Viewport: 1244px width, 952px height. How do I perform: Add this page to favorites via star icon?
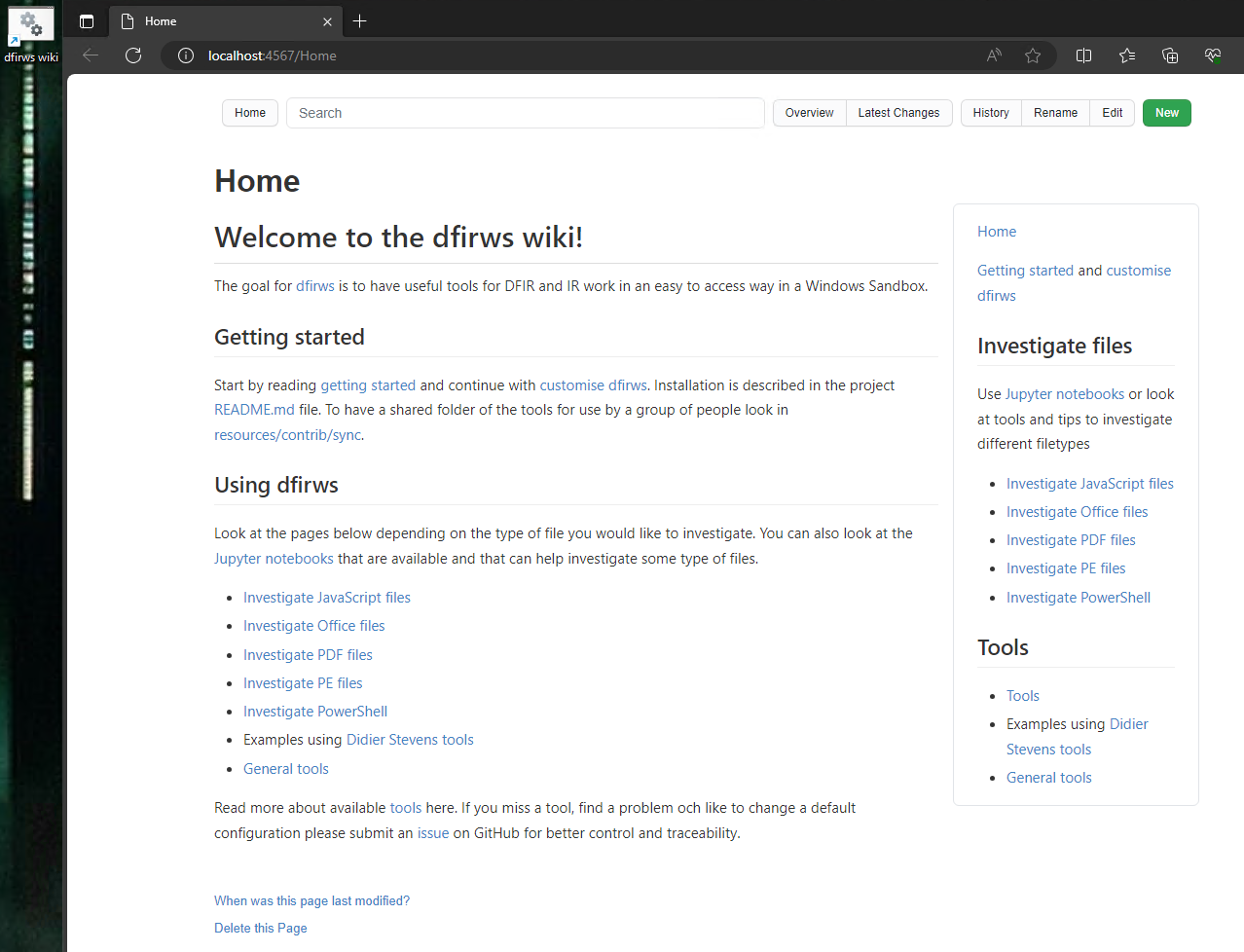(1033, 55)
